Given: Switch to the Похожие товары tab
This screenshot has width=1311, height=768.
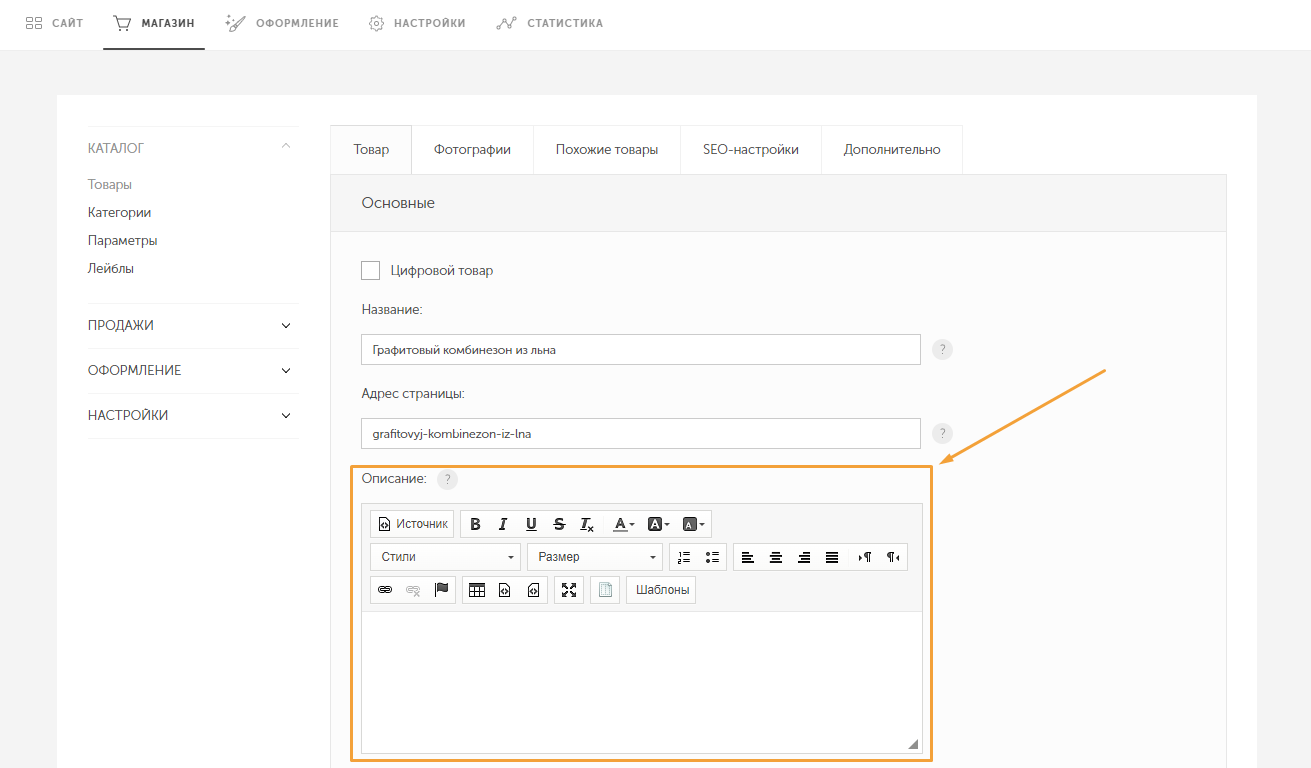Looking at the screenshot, I should 607,150.
